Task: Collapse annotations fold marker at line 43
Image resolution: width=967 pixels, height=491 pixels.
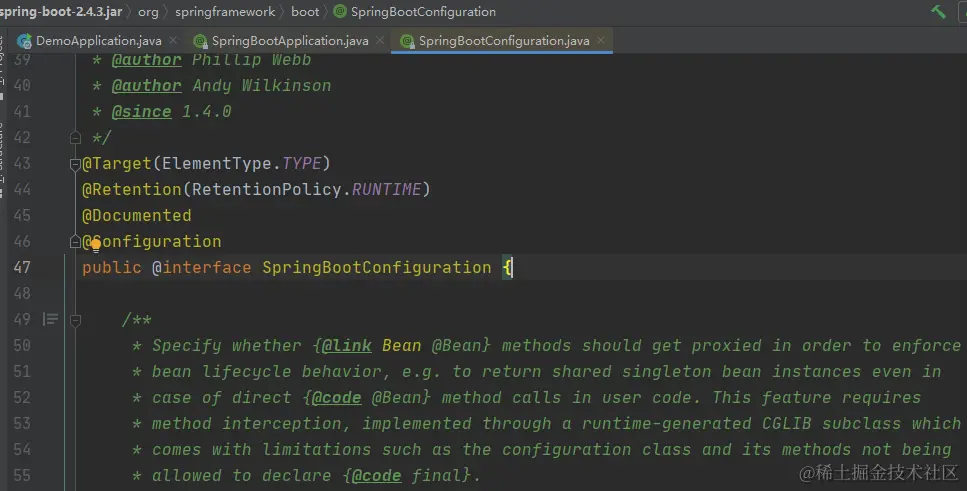Action: (x=75, y=164)
